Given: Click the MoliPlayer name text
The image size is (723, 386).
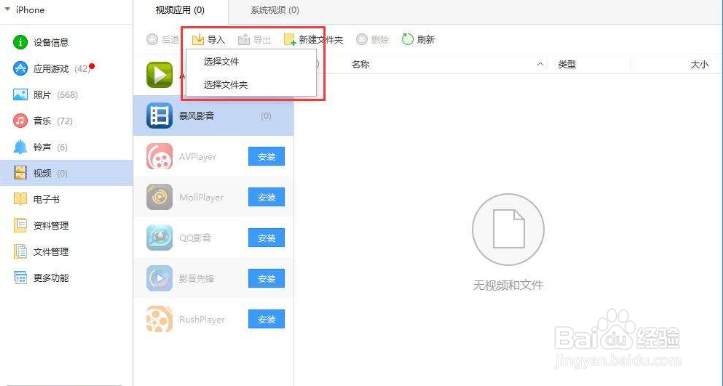Looking at the screenshot, I should (x=201, y=197).
